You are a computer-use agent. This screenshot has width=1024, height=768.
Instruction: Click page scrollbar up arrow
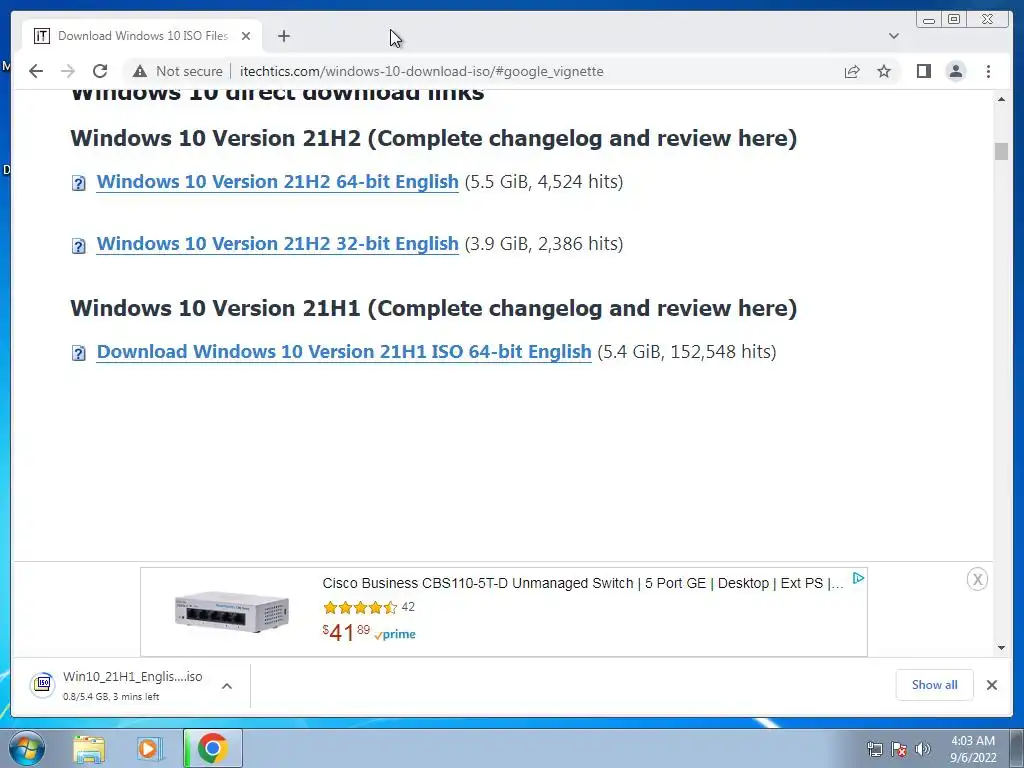point(1001,99)
